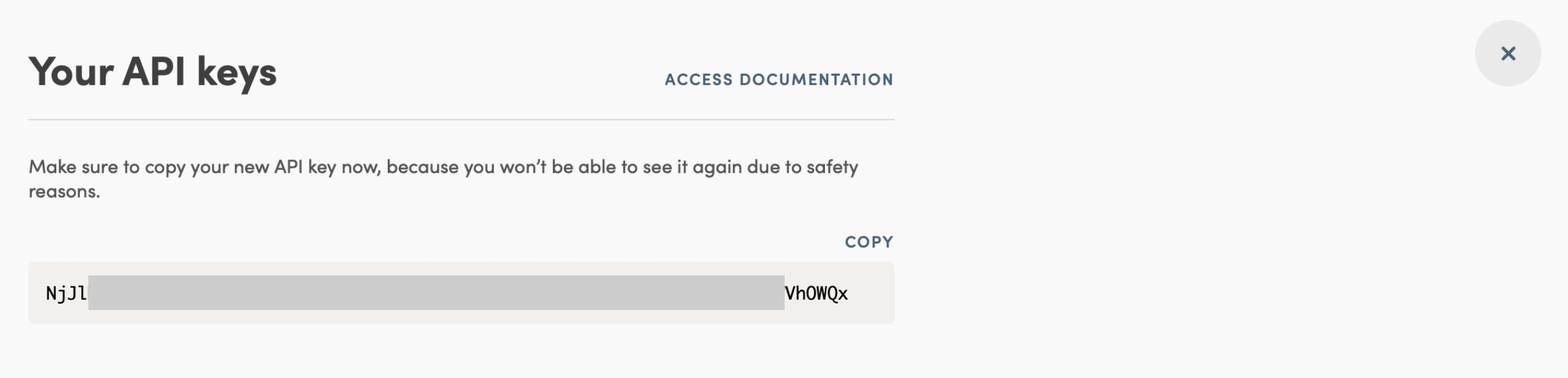Viewport: 1568px width, 378px height.
Task: Click the redacted grey block in the key
Action: (x=435, y=293)
